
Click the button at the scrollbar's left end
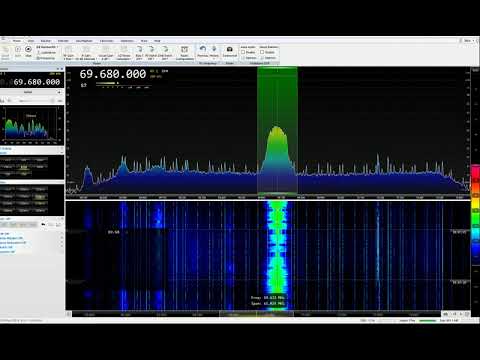(x=68, y=314)
